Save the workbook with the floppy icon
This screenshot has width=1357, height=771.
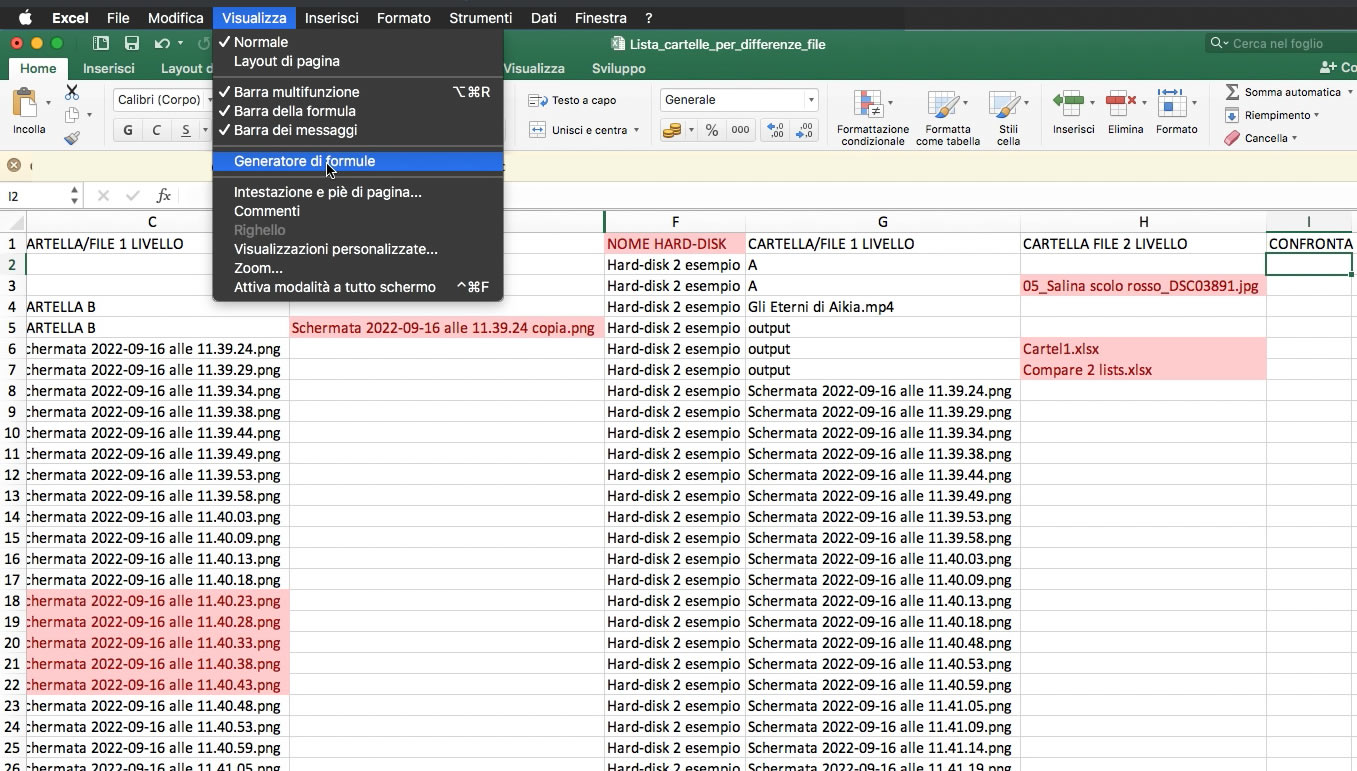(x=132, y=43)
